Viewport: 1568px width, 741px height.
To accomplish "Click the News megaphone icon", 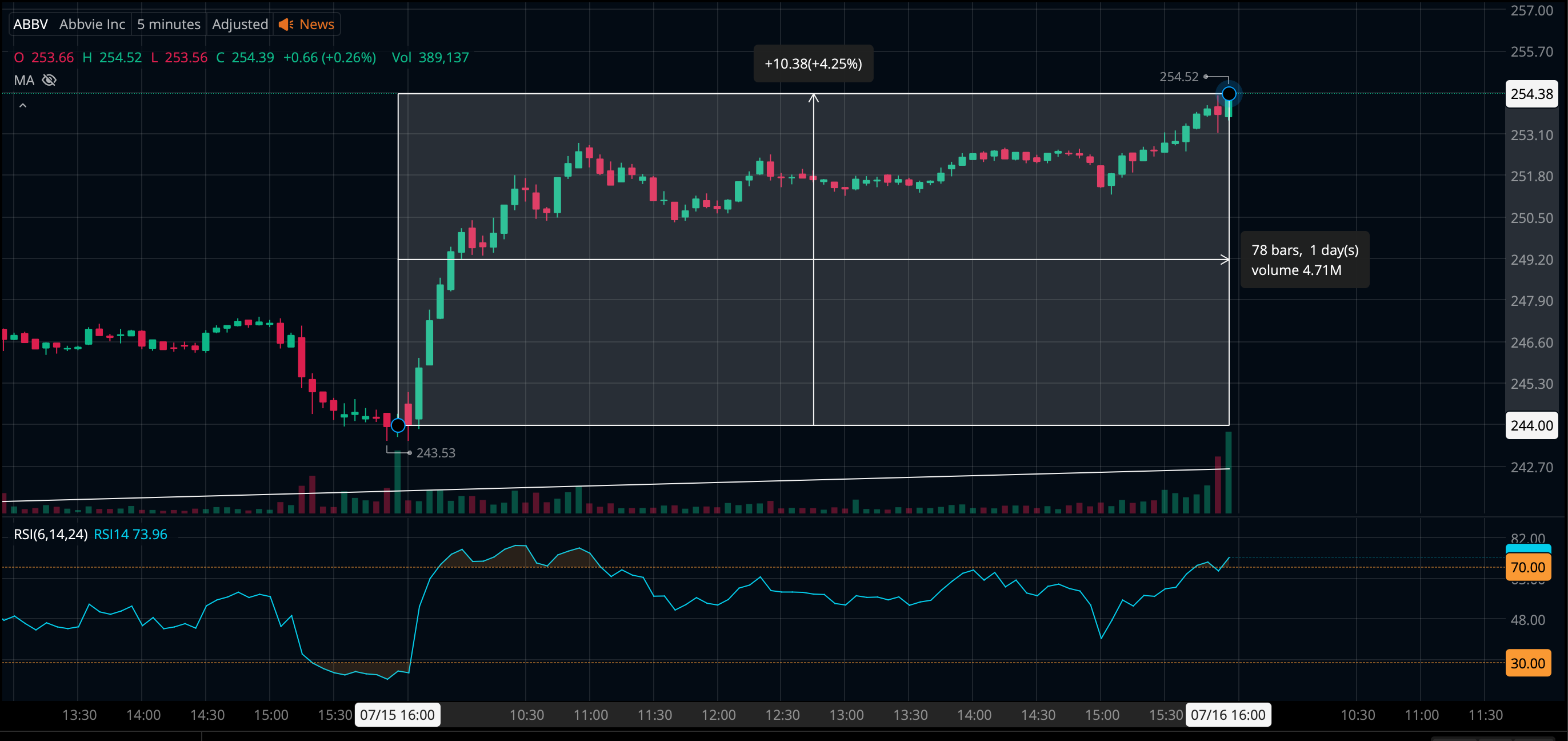I will 286,25.
